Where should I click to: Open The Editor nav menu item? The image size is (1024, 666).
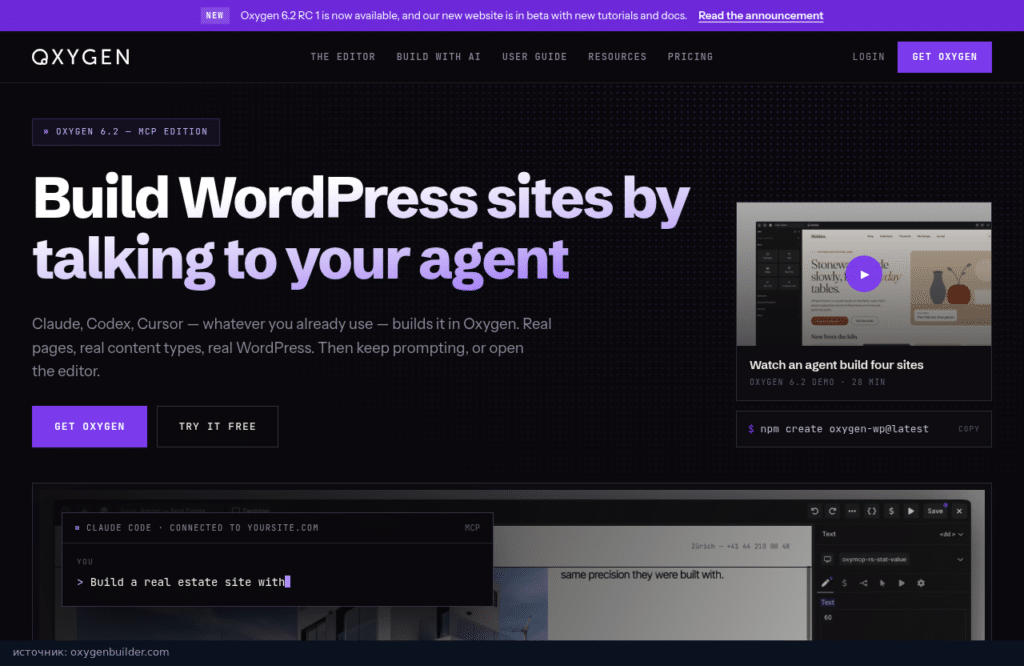[x=343, y=57]
